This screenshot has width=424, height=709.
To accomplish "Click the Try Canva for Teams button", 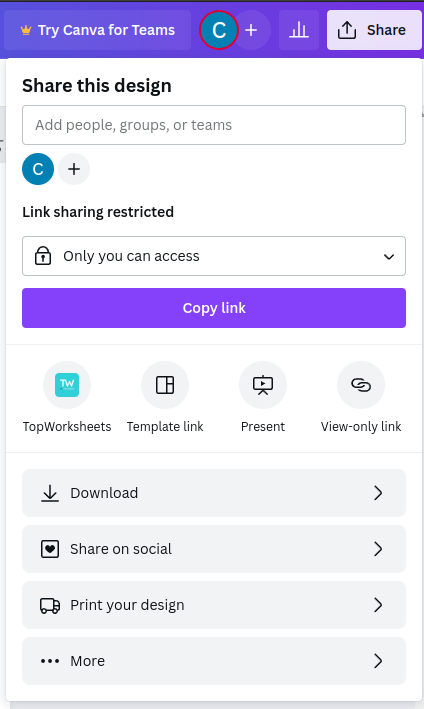I will (98, 30).
